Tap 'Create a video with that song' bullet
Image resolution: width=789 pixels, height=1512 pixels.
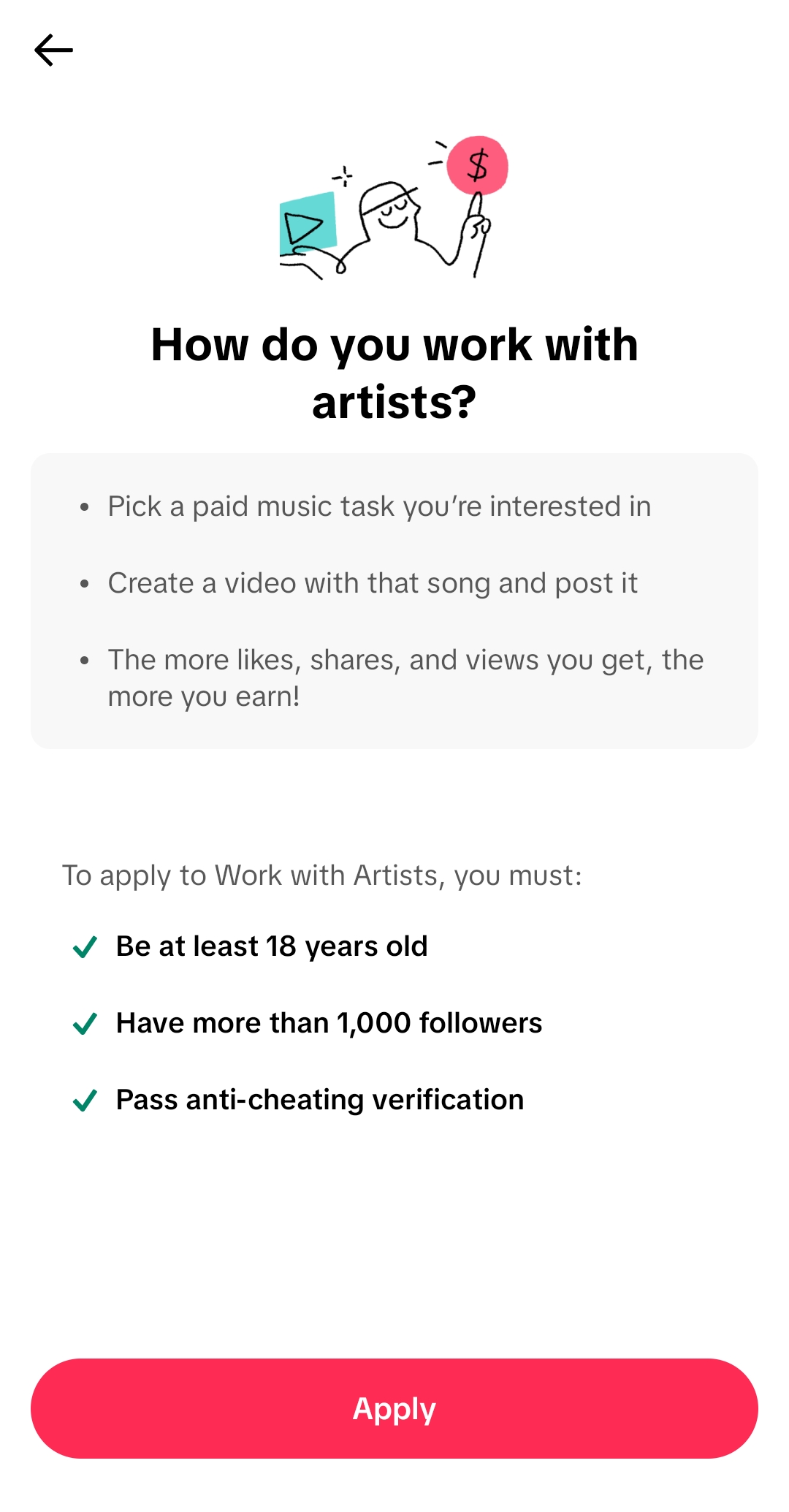[x=373, y=583]
